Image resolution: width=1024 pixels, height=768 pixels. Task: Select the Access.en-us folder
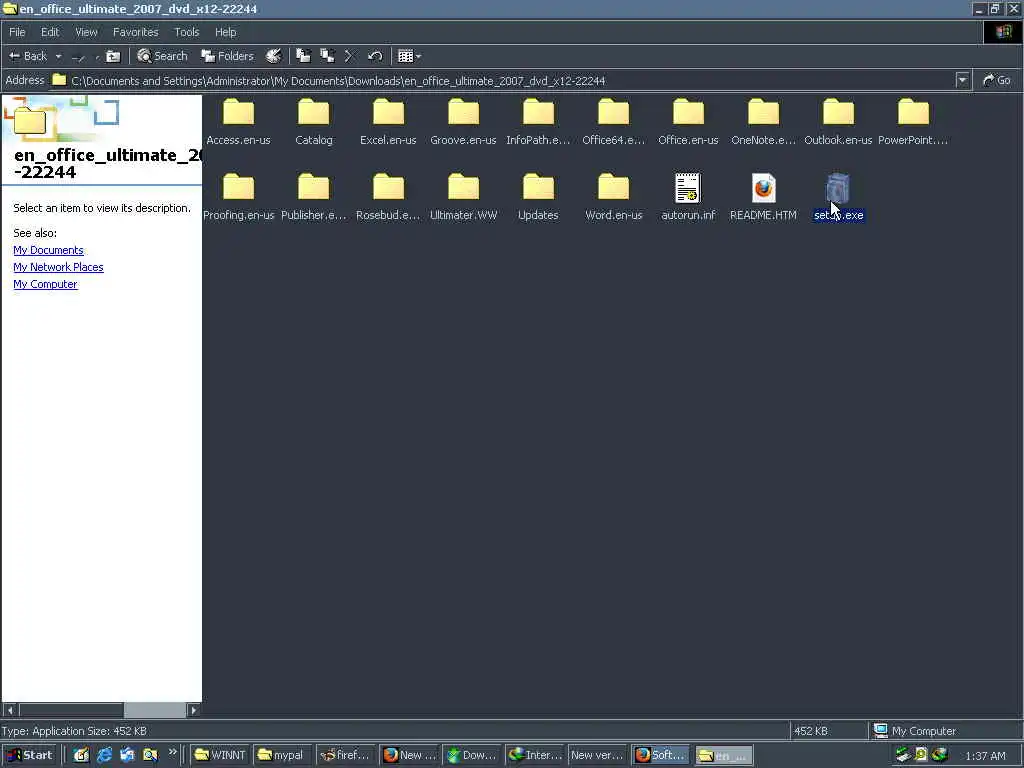click(238, 122)
